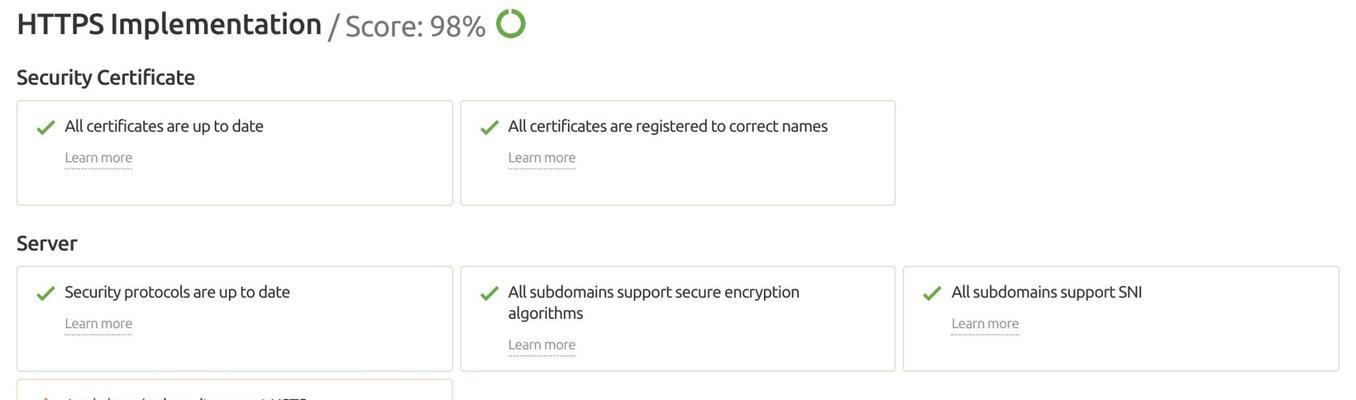Screen dimensions: 1356x400
Task: Click the green score donut chart icon
Action: pyautogui.click(x=511, y=23)
